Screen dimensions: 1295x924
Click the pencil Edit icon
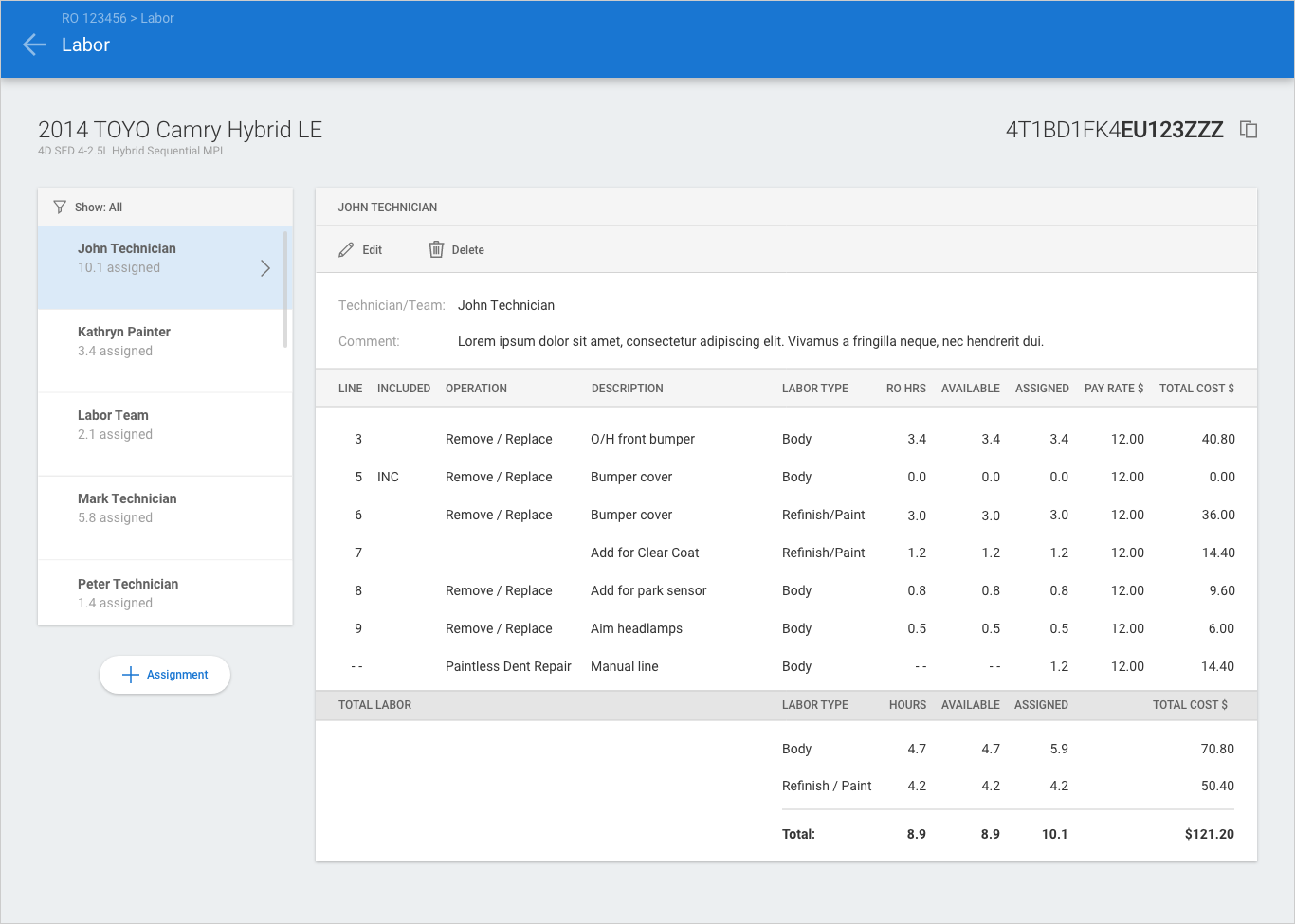[346, 250]
